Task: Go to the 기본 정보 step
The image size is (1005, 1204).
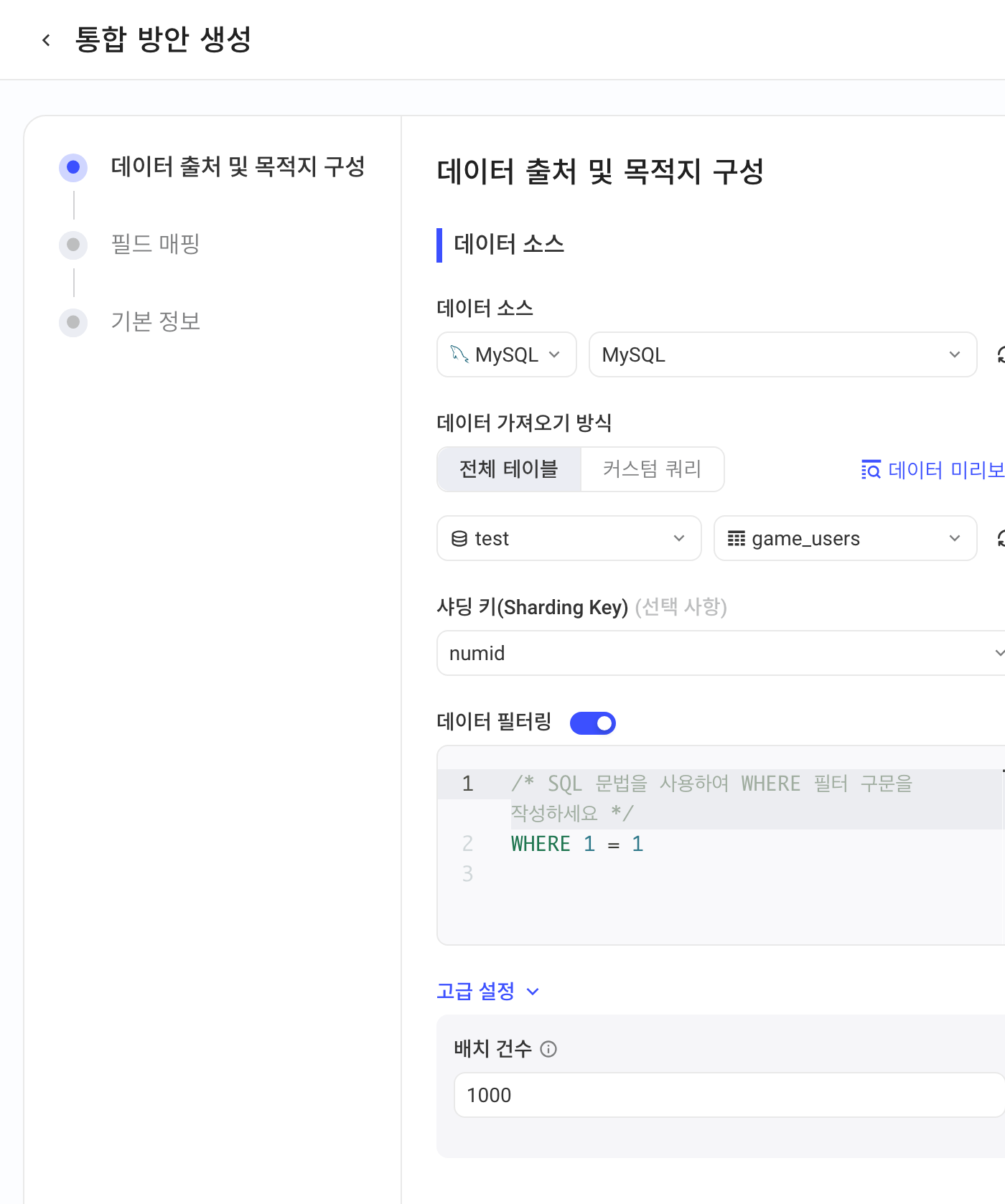Action: point(130,322)
